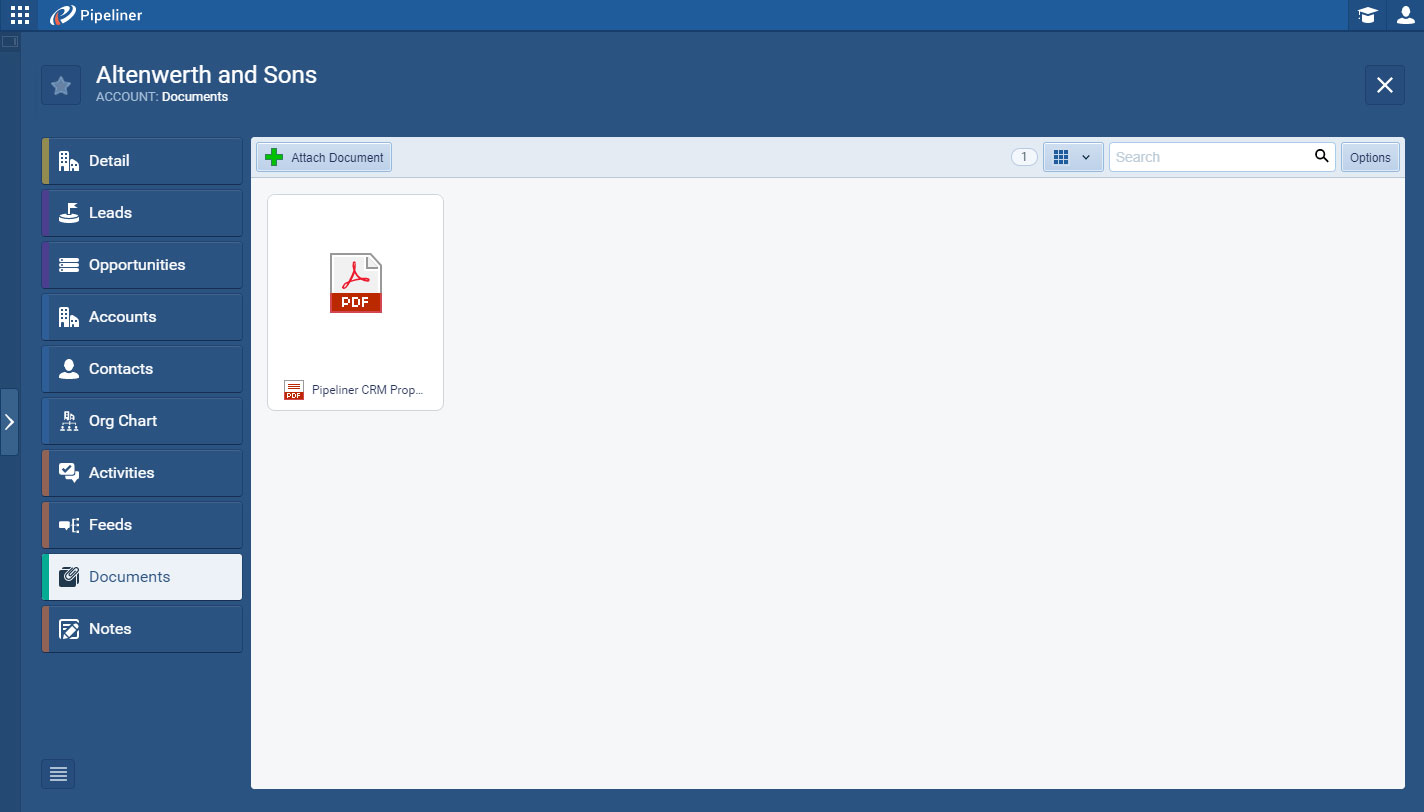
Task: Click the Pipeliner logo
Action: tap(96, 15)
